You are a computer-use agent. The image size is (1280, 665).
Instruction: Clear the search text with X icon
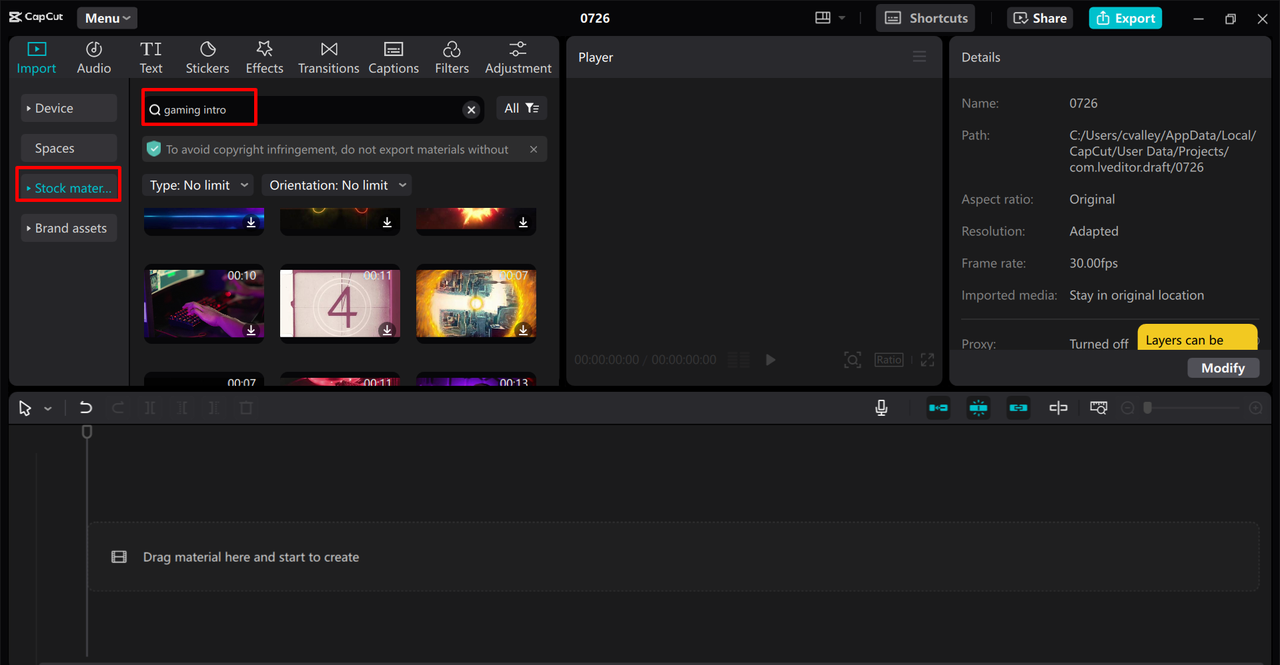click(x=471, y=110)
